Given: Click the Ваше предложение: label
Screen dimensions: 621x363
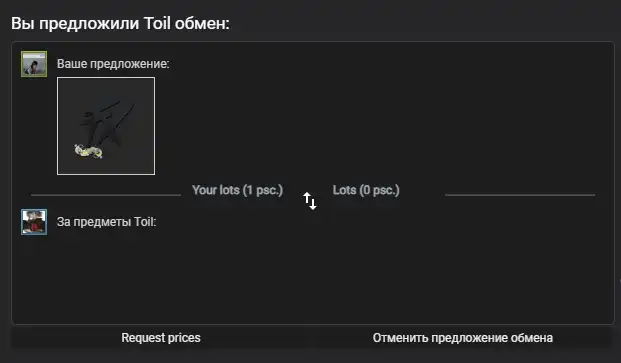Looking at the screenshot, I should click(x=113, y=64).
